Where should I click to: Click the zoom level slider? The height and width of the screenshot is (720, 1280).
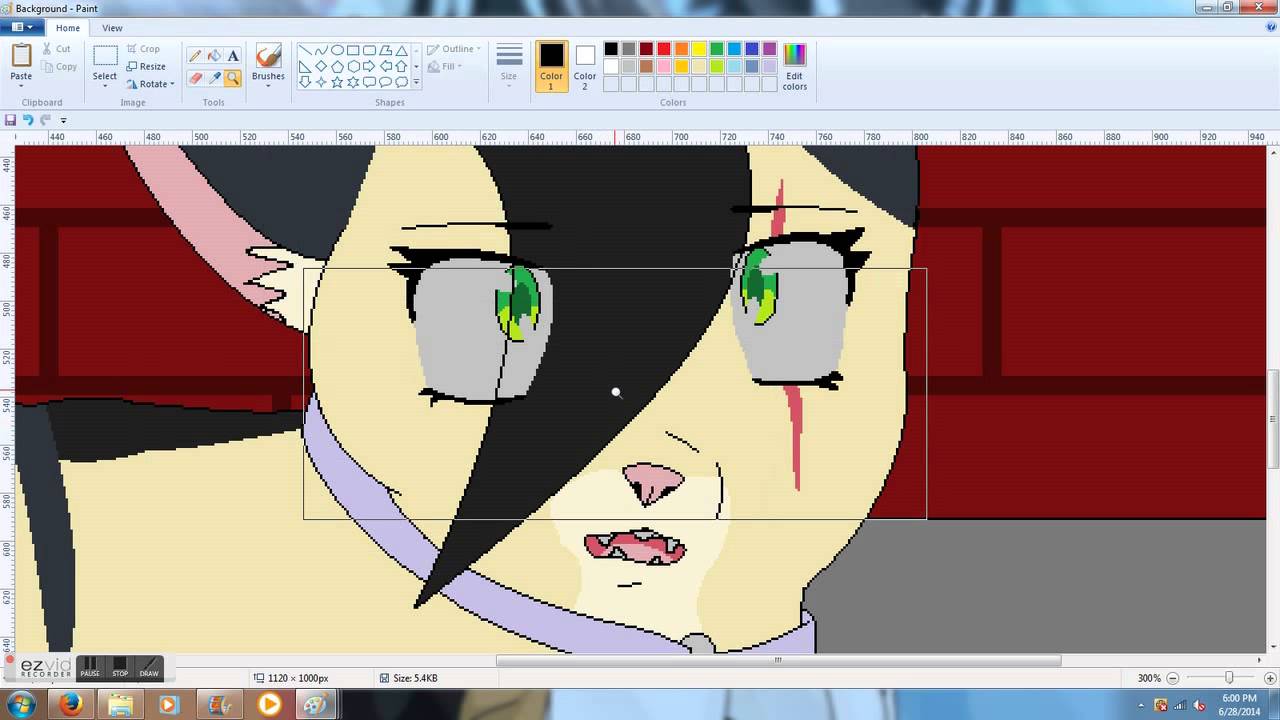point(1229,678)
